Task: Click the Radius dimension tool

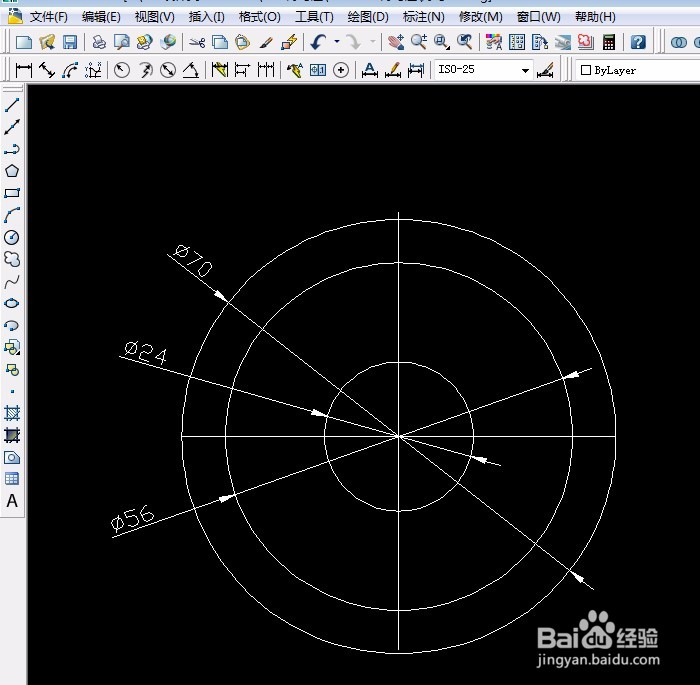Action: pos(122,70)
